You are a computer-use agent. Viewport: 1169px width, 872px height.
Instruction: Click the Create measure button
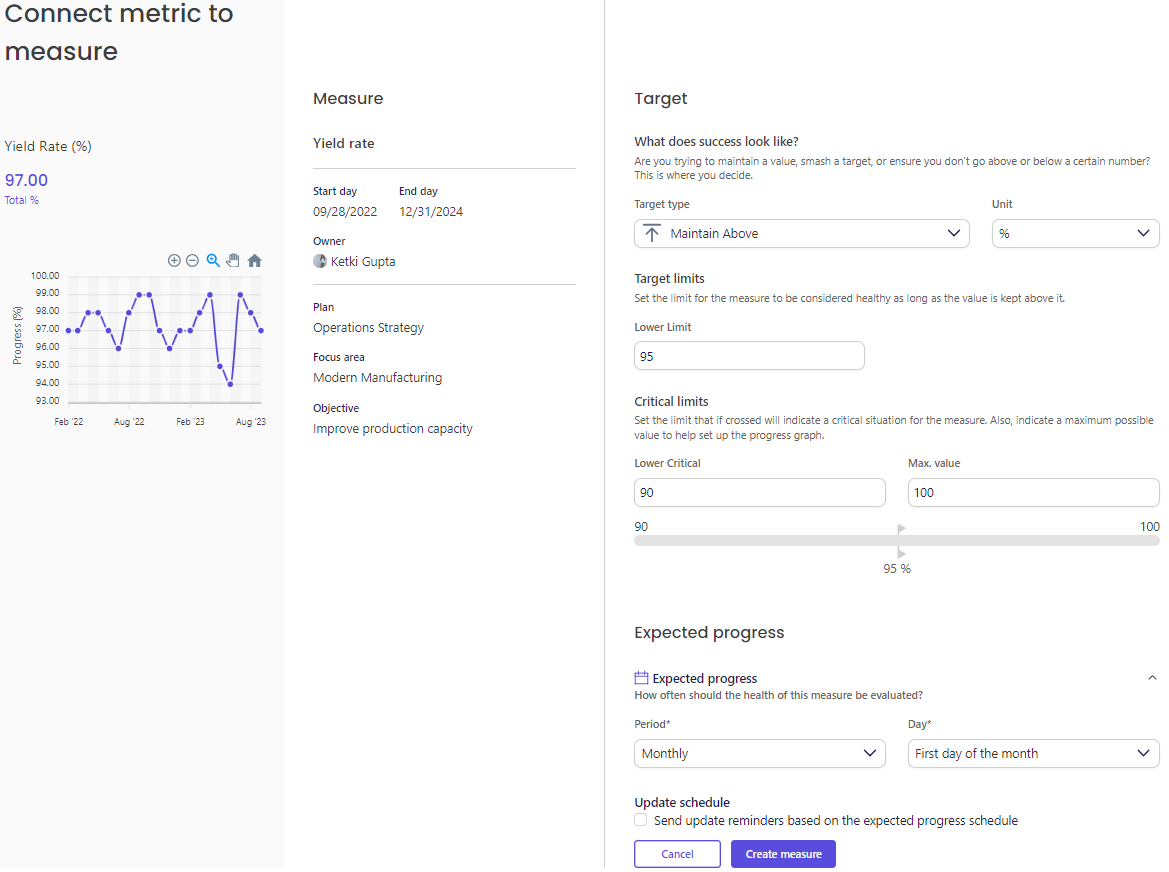coord(783,853)
